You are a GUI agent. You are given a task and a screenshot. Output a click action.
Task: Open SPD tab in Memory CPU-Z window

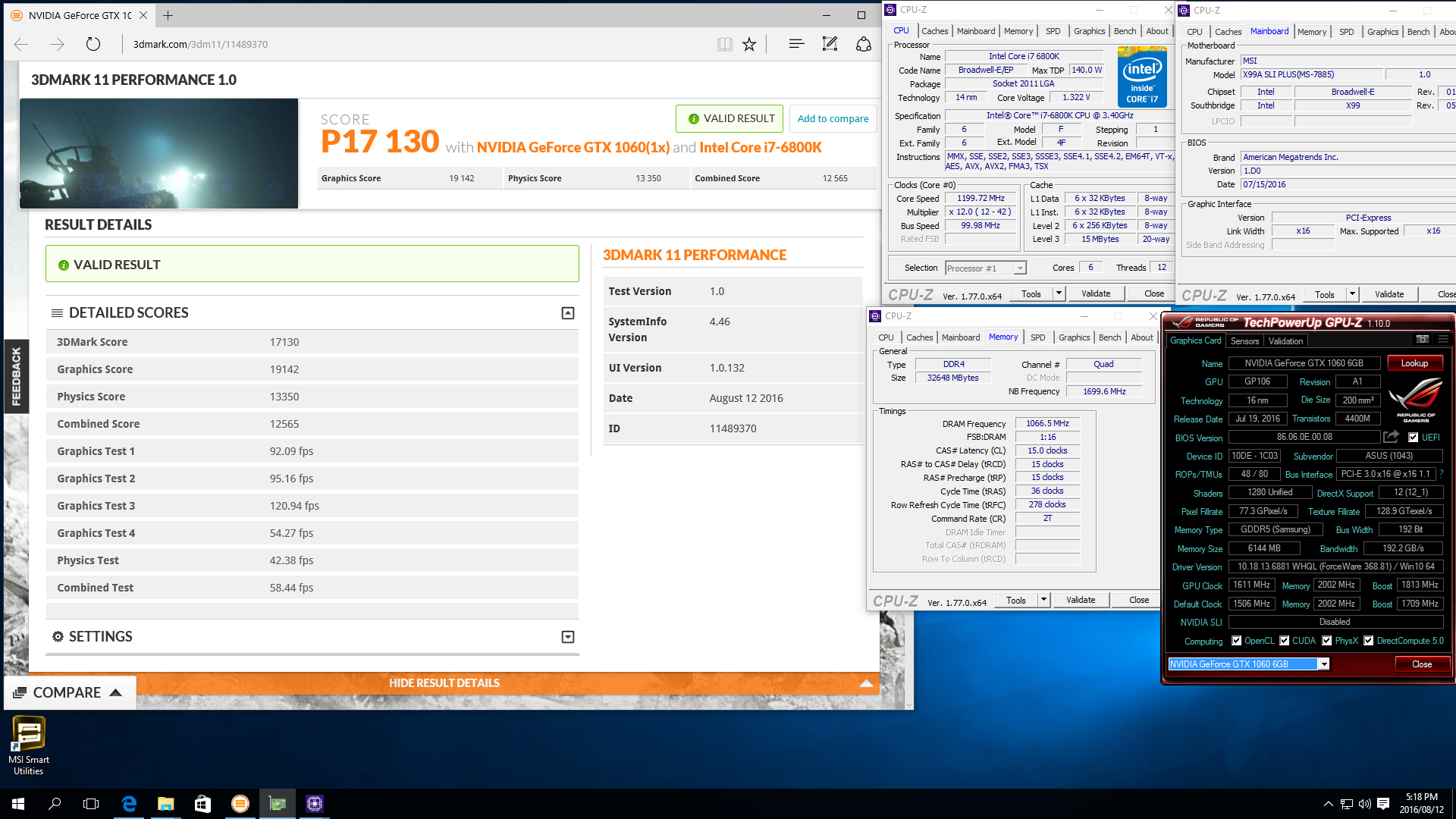pyautogui.click(x=1037, y=337)
